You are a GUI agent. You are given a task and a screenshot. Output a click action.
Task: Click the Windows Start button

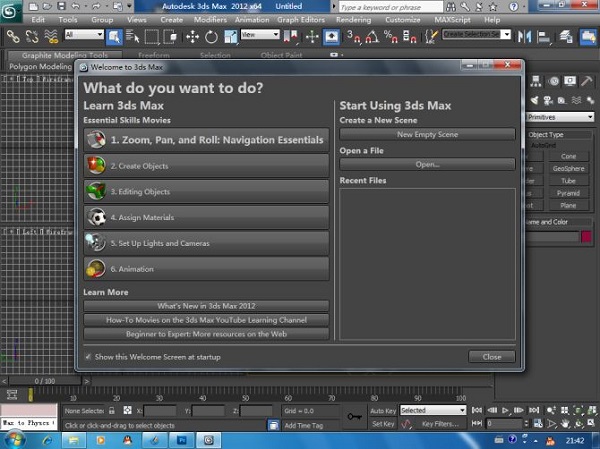click(15, 440)
